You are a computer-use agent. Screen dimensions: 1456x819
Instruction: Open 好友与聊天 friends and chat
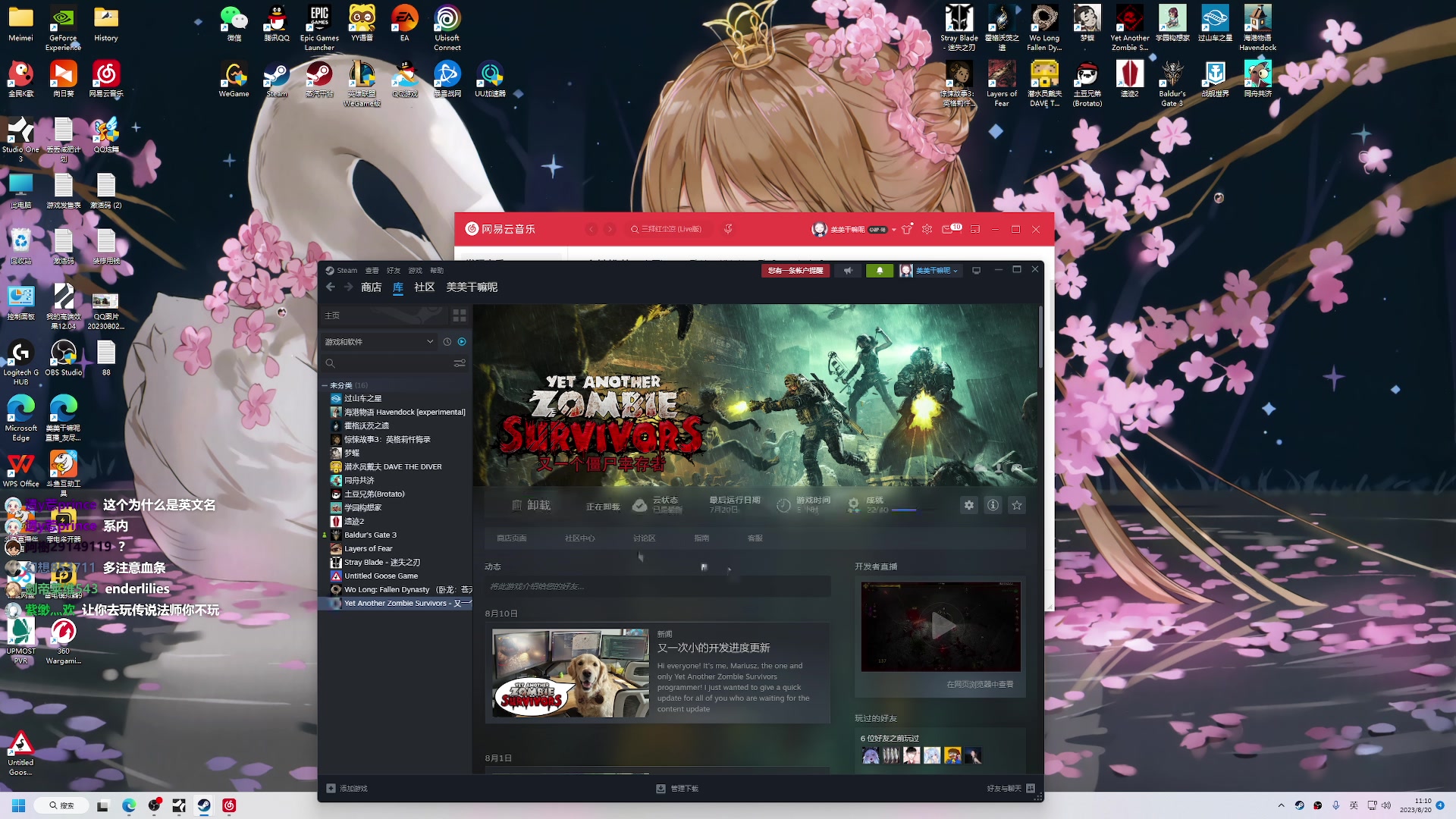tap(1011, 789)
